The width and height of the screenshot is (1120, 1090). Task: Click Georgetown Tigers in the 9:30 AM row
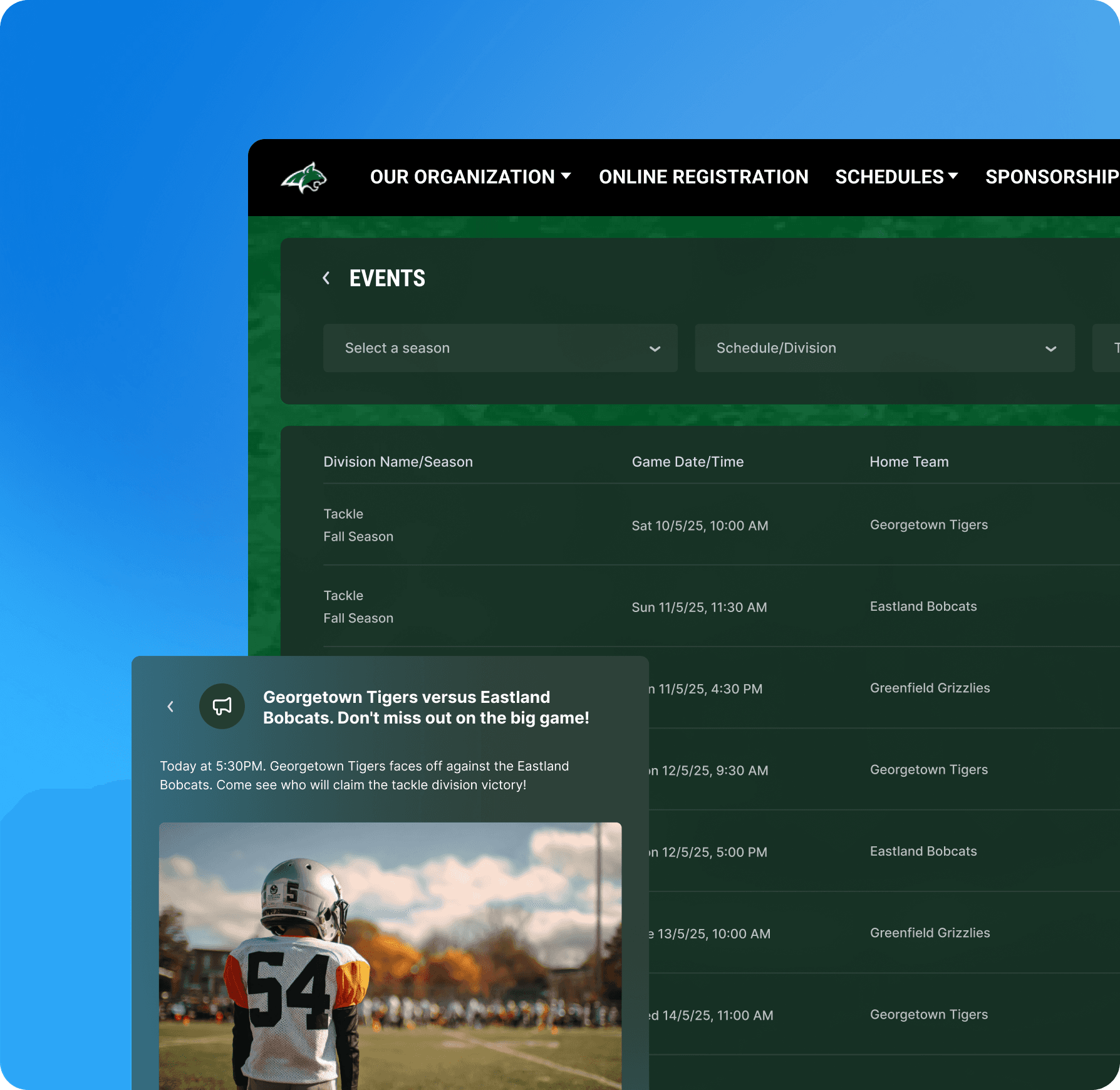pyautogui.click(x=929, y=770)
